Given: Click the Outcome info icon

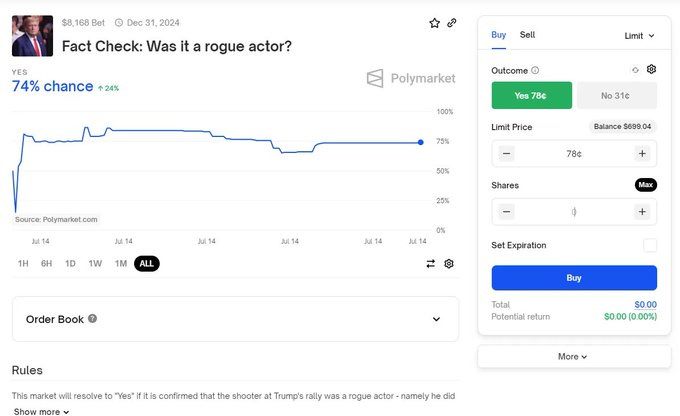Looking at the screenshot, I should coord(535,71).
